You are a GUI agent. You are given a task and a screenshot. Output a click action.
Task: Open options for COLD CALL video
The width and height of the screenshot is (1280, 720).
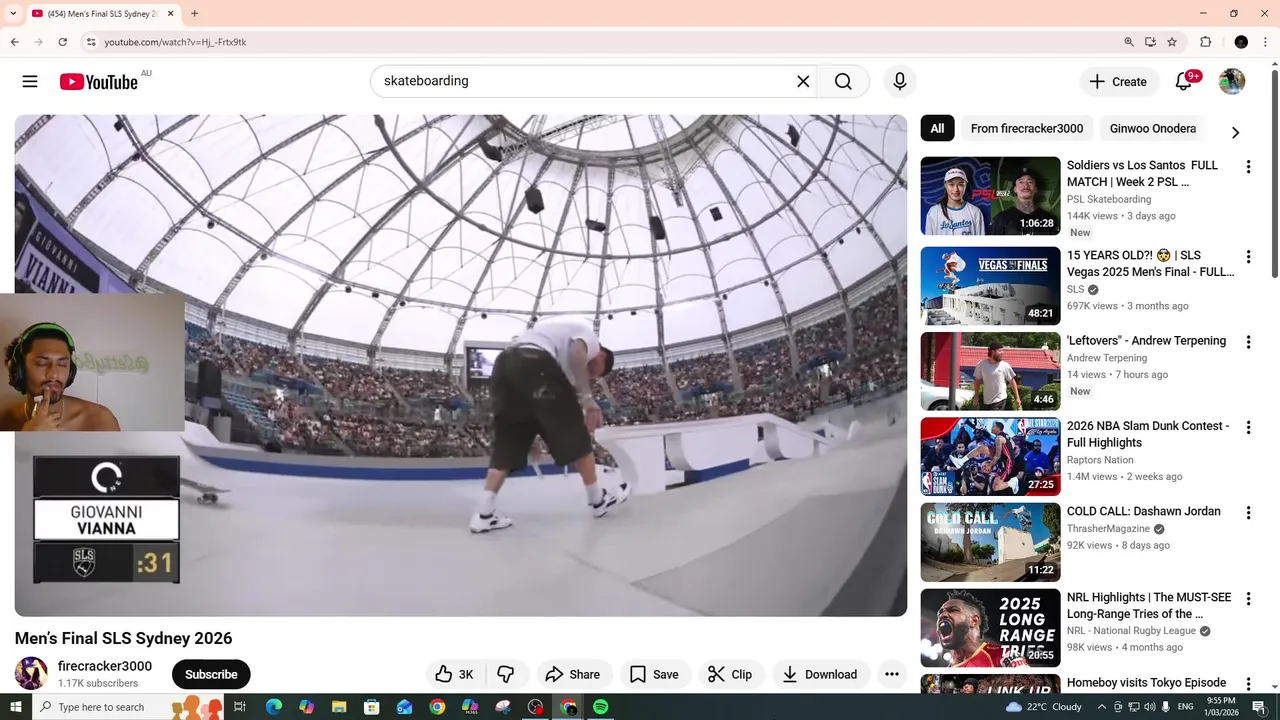[1248, 513]
